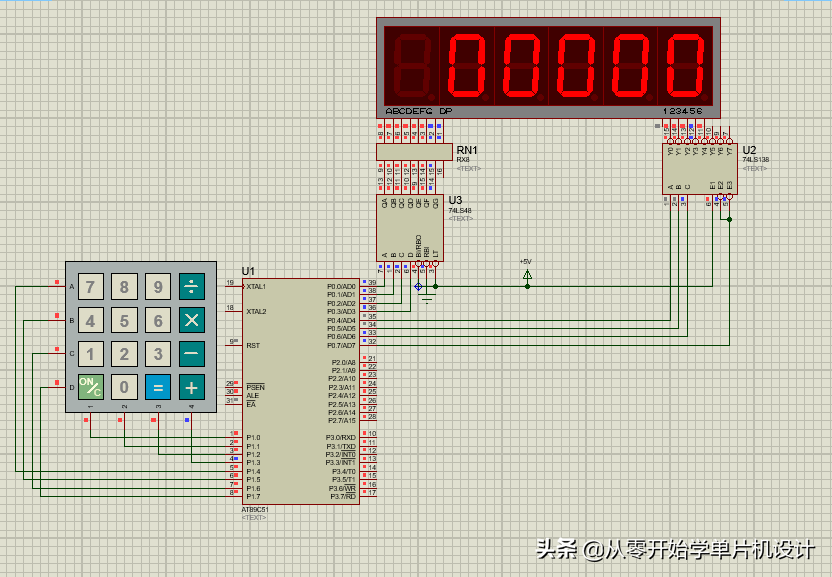This screenshot has height=577, width=832.
Task: Click the divide key on keypad
Action: [x=192, y=287]
